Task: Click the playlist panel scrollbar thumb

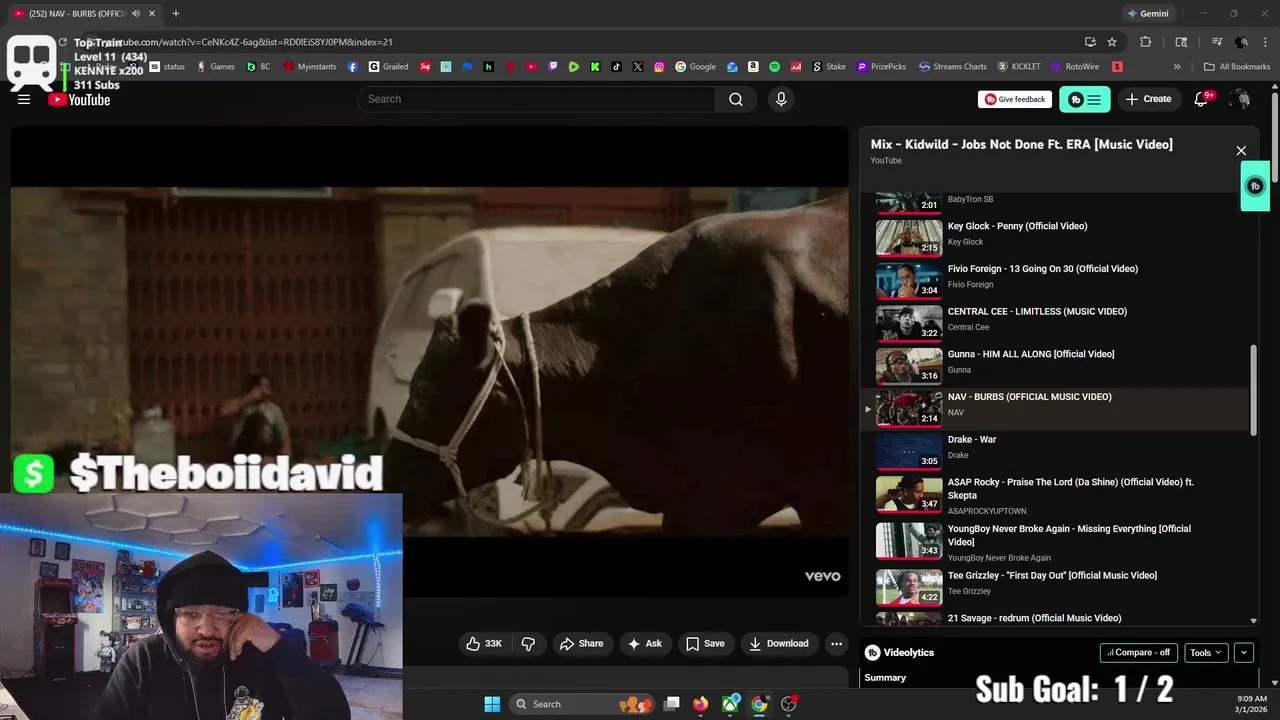Action: [1254, 388]
